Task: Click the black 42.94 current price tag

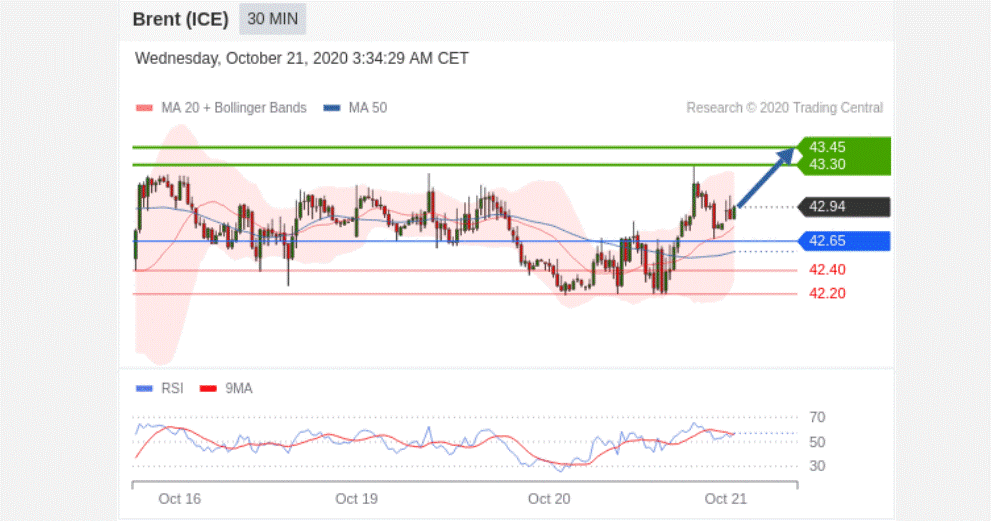Action: coord(844,207)
